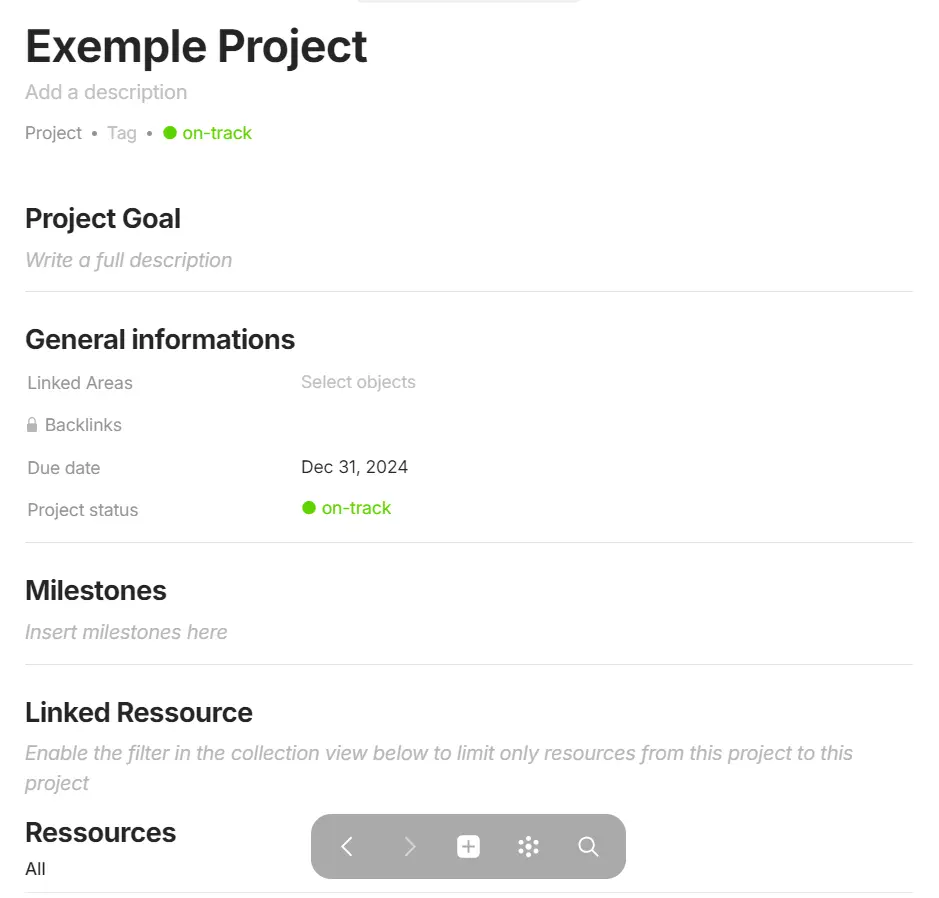Open the Tag selector under the title

tap(121, 132)
